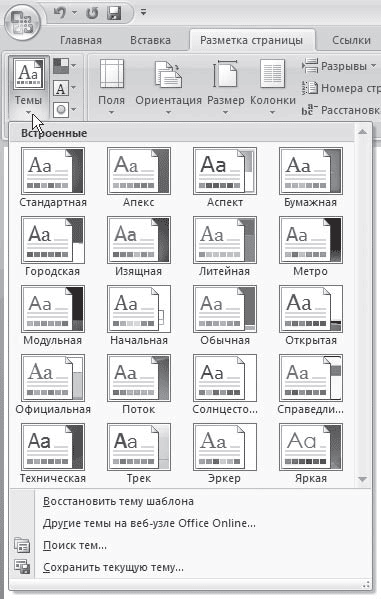Open the theme fonts icon
Image resolution: width=381 pixels, height=599 pixels.
coord(64,89)
